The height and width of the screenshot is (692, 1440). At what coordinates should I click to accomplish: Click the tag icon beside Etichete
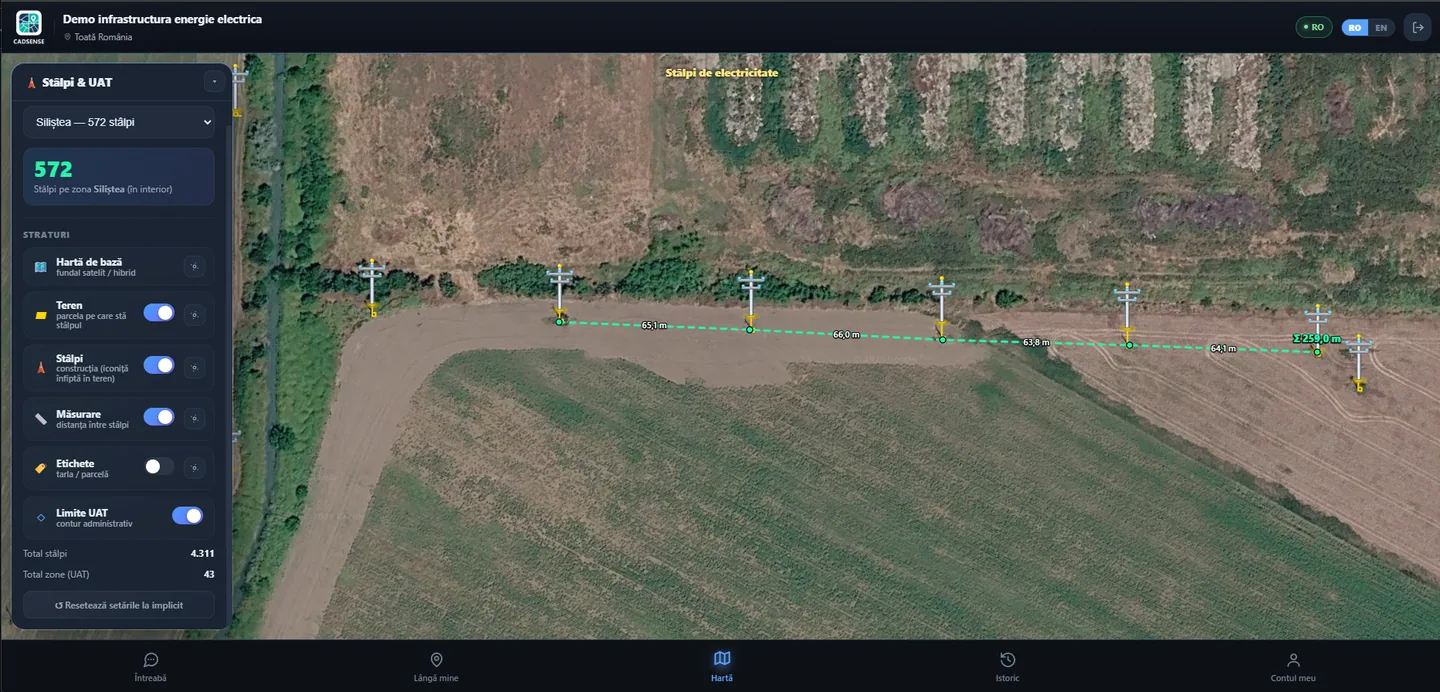point(41,468)
